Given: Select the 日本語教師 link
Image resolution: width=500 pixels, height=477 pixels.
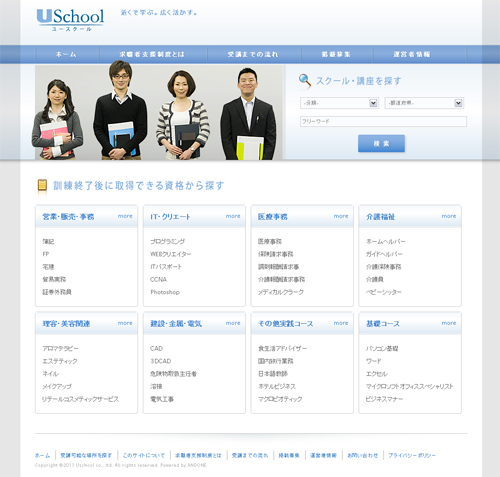Looking at the screenshot, I should click(273, 374).
